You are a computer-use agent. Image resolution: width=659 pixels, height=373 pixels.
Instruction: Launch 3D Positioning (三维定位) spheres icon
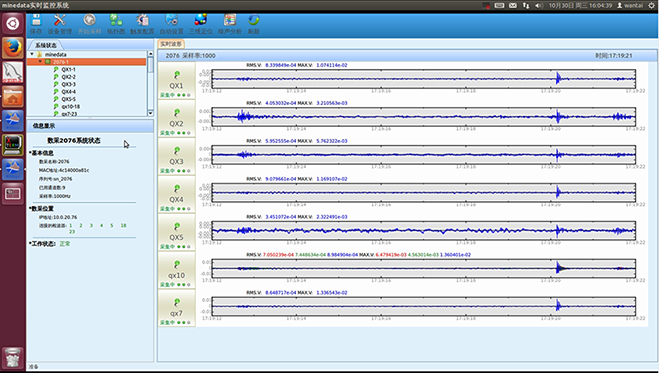pyautogui.click(x=200, y=24)
